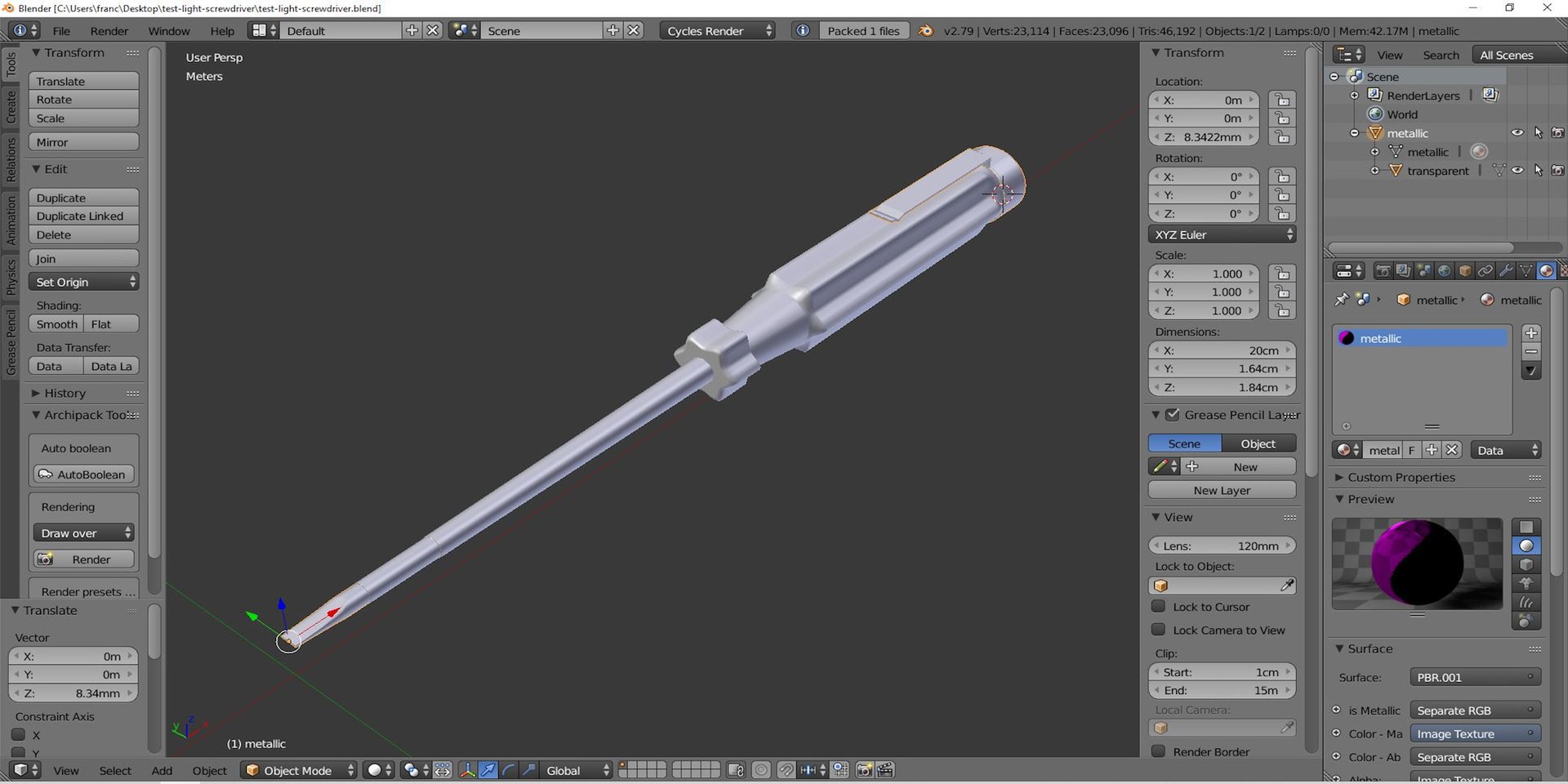Open the Render properties tab (camera icon)
This screenshot has height=784, width=1568.
pyautogui.click(x=1383, y=271)
